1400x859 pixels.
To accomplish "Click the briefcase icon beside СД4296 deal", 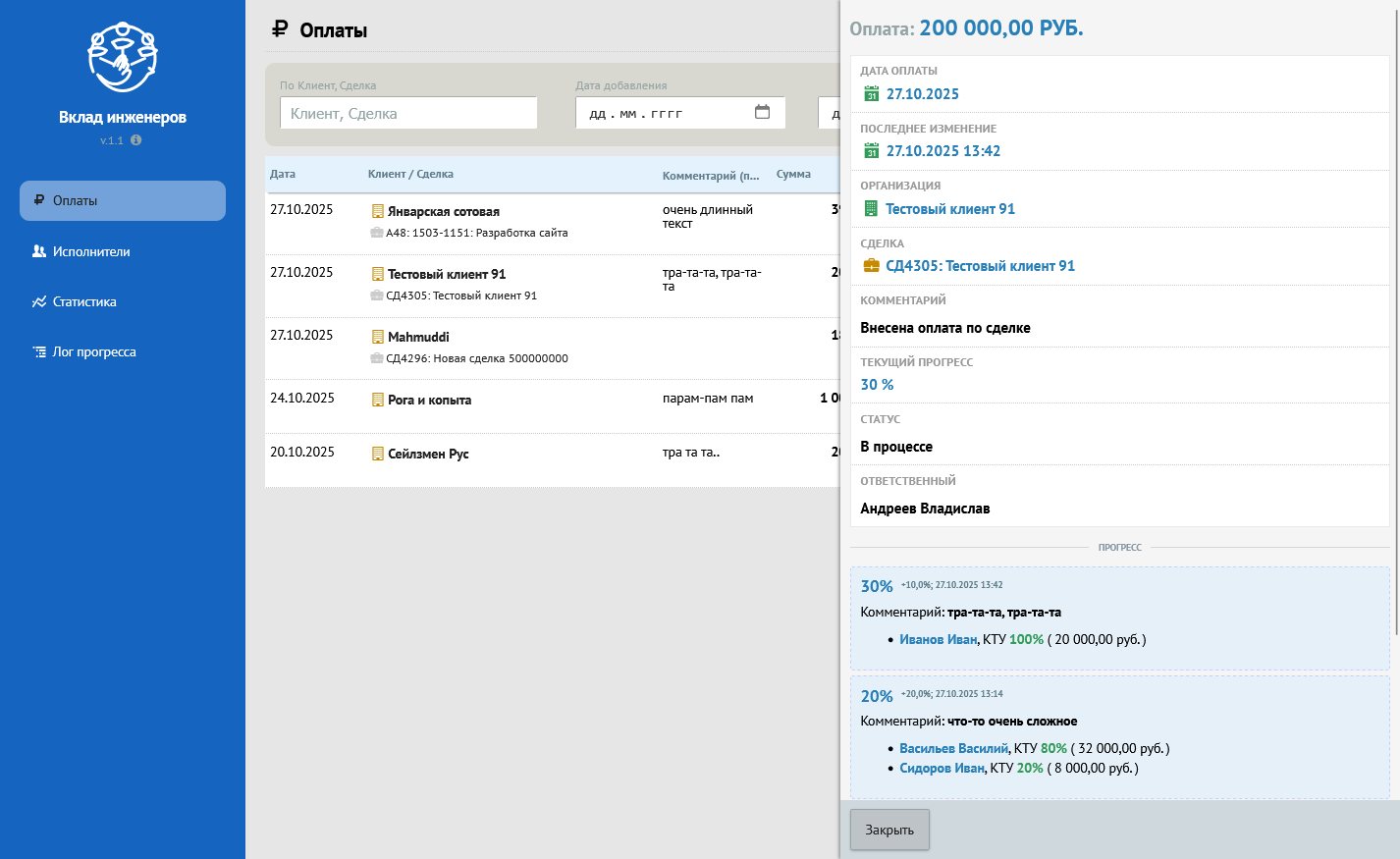I will [x=376, y=358].
